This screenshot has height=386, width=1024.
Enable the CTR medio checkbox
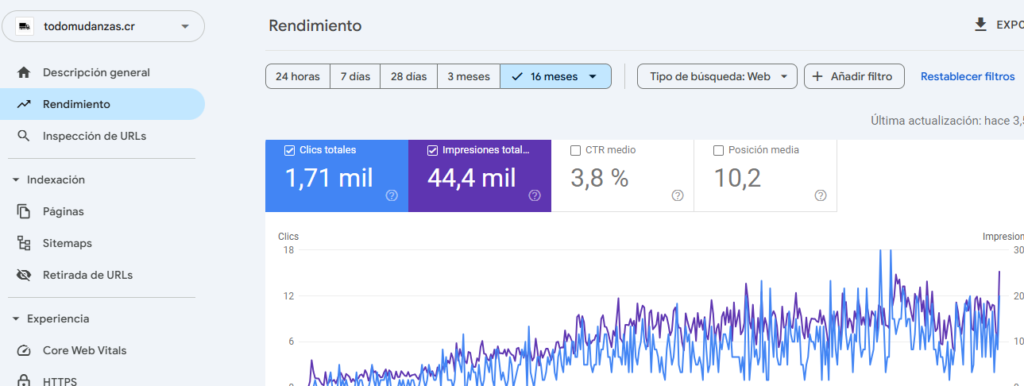tap(575, 150)
